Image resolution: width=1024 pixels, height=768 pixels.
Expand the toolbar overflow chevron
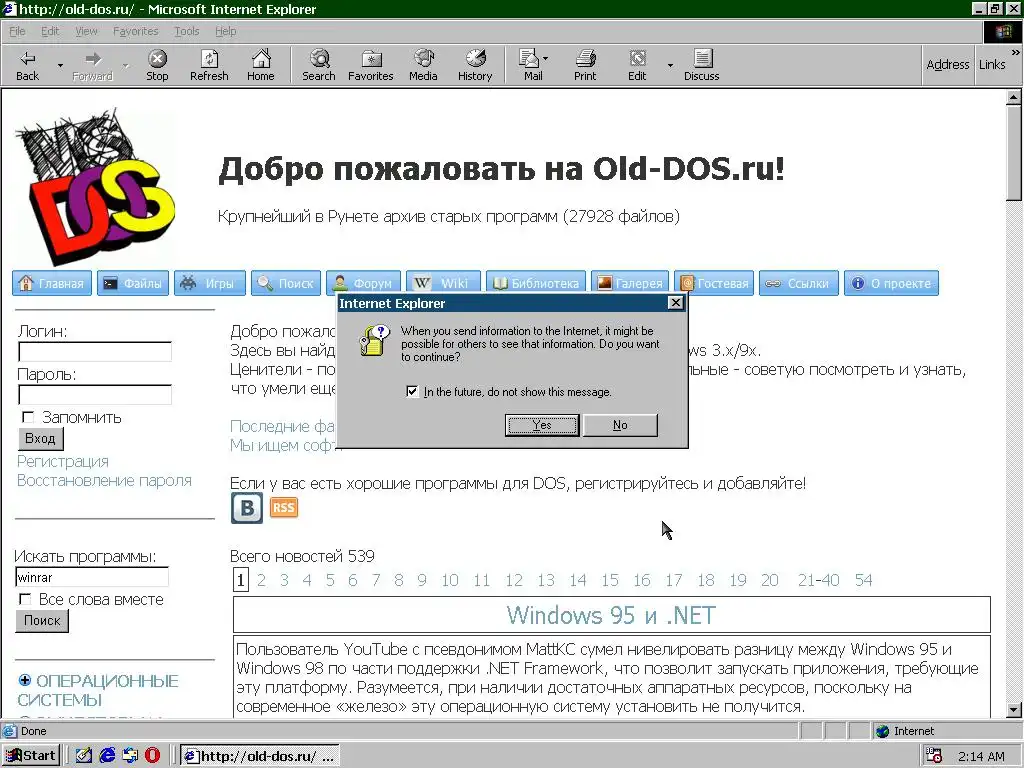(x=1016, y=52)
